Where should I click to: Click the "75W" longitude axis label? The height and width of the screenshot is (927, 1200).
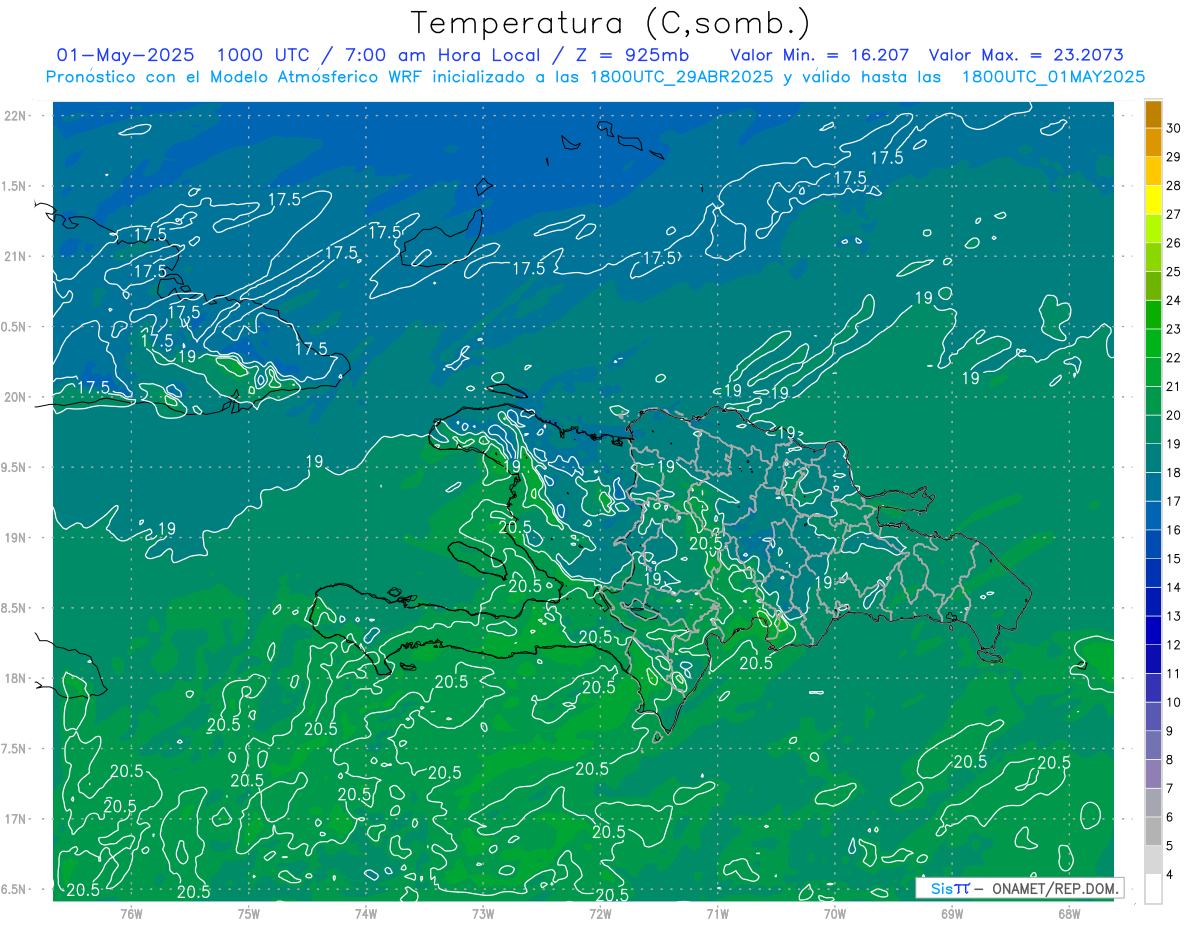pyautogui.click(x=249, y=914)
